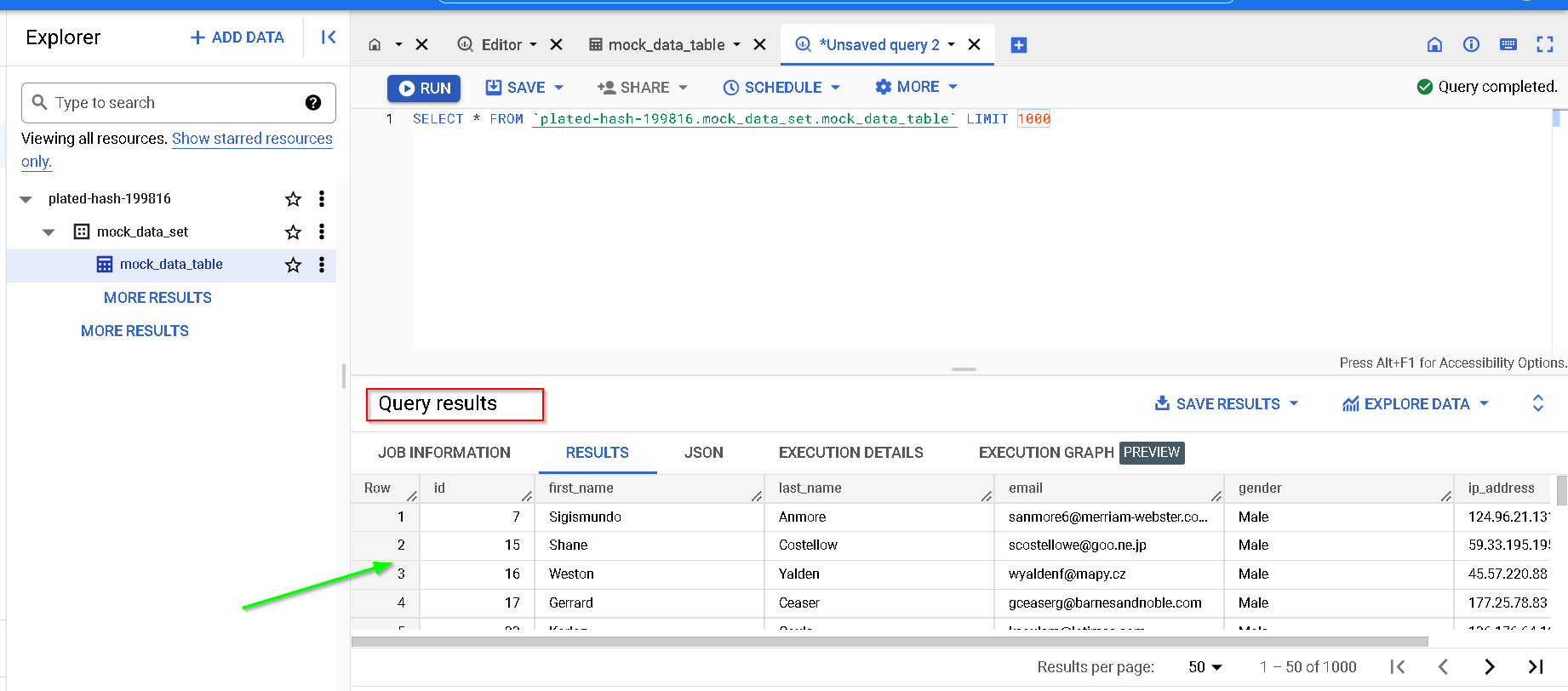
Task: Run the query
Action: pyautogui.click(x=424, y=89)
